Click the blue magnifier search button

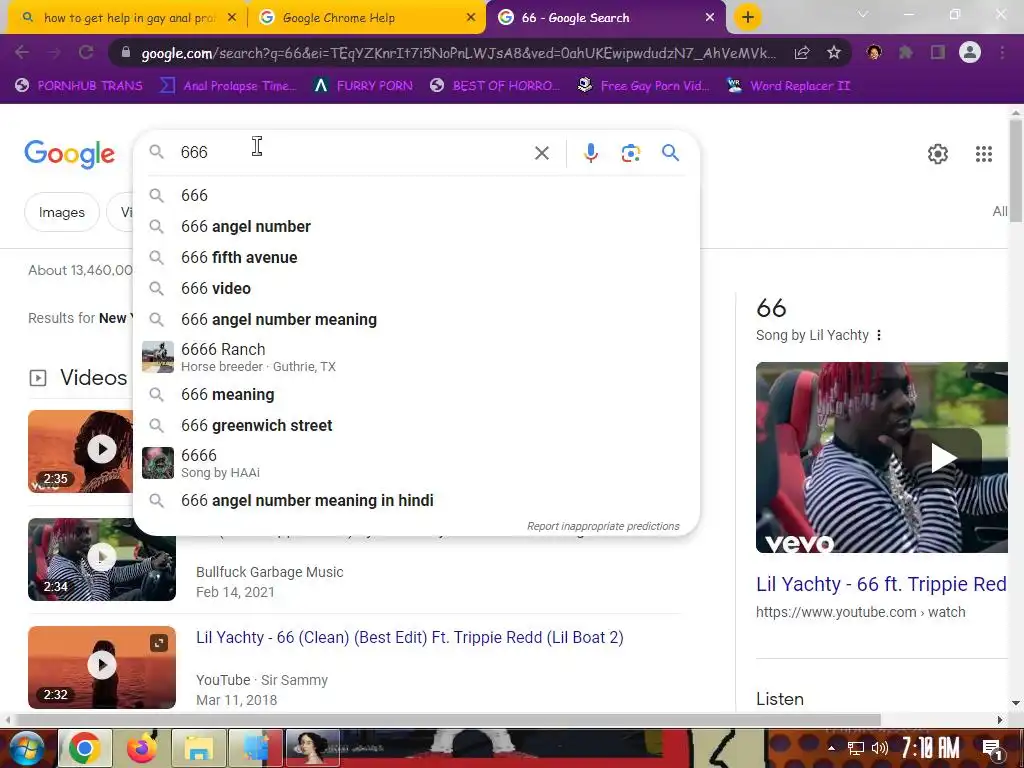[670, 153]
